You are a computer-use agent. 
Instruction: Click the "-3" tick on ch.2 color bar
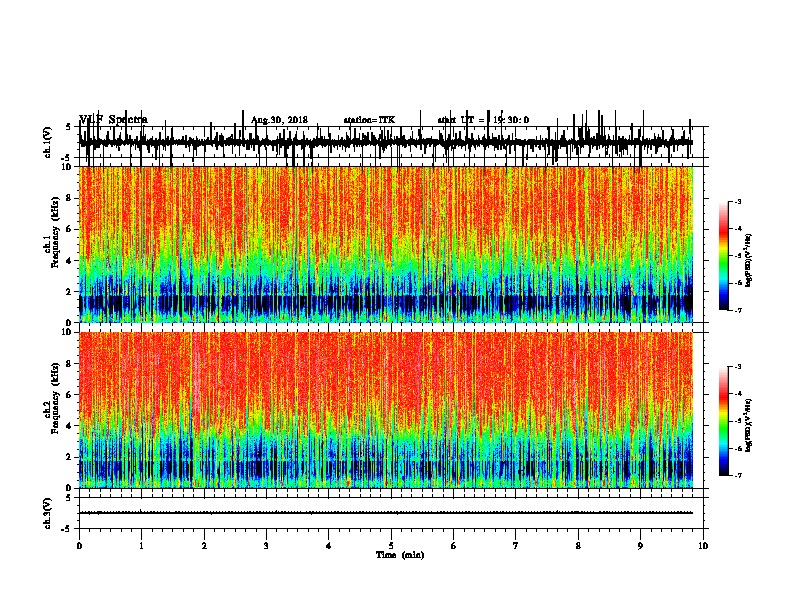(737, 367)
